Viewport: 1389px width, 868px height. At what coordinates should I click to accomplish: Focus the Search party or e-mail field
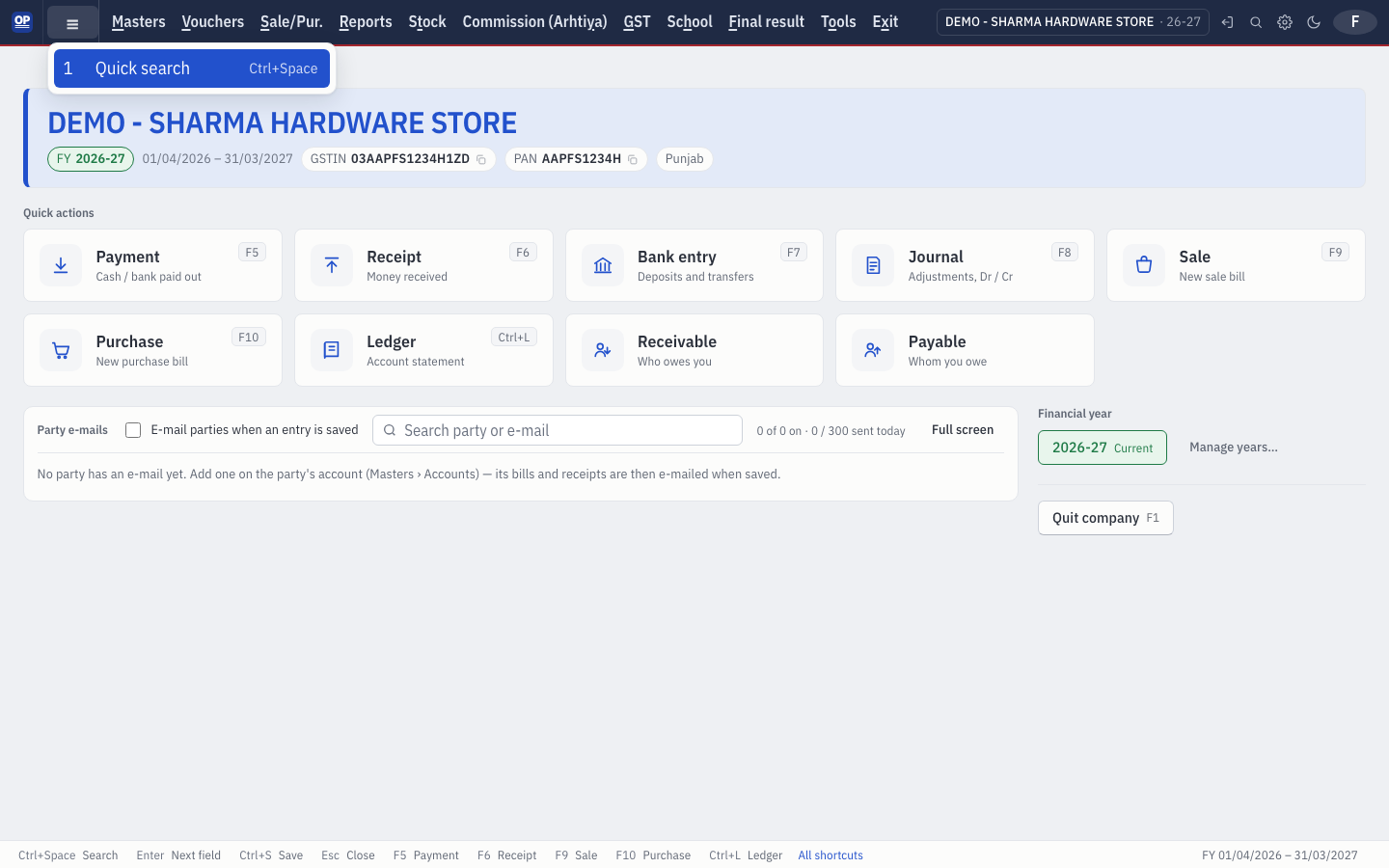coord(558,430)
